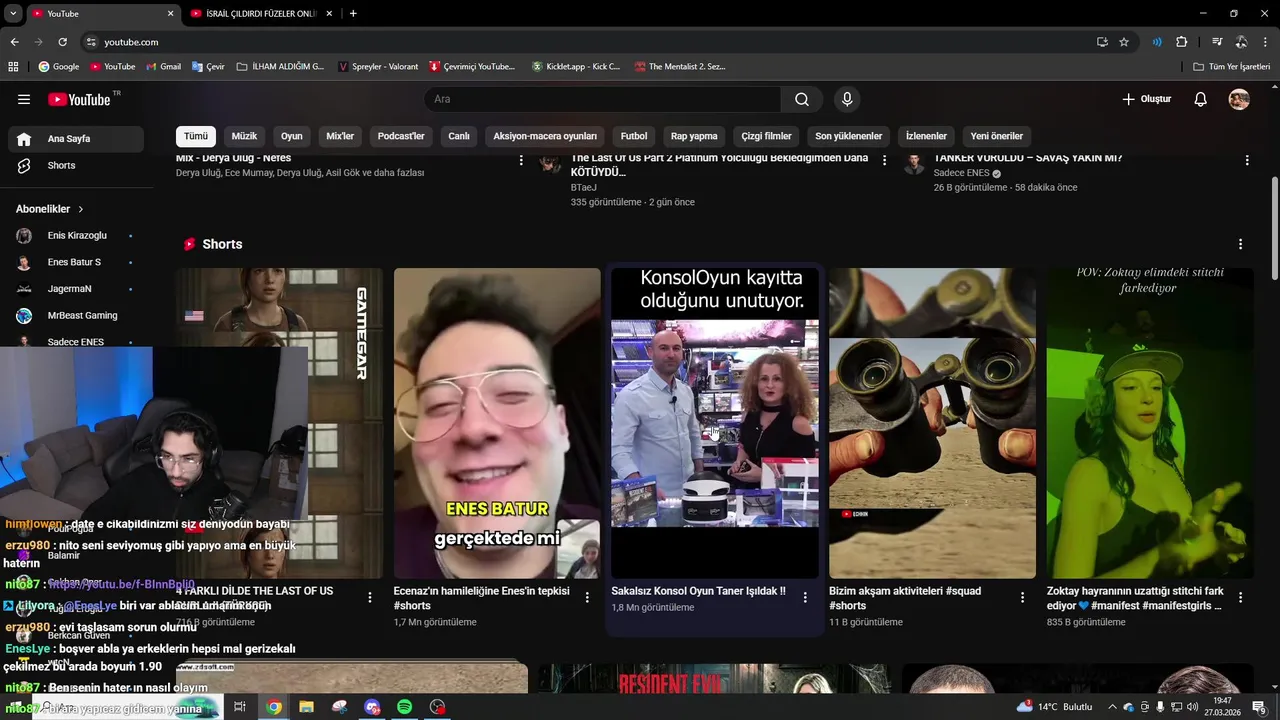Click the YouTube search input field
This screenshot has height=720, width=1280.
(x=602, y=99)
